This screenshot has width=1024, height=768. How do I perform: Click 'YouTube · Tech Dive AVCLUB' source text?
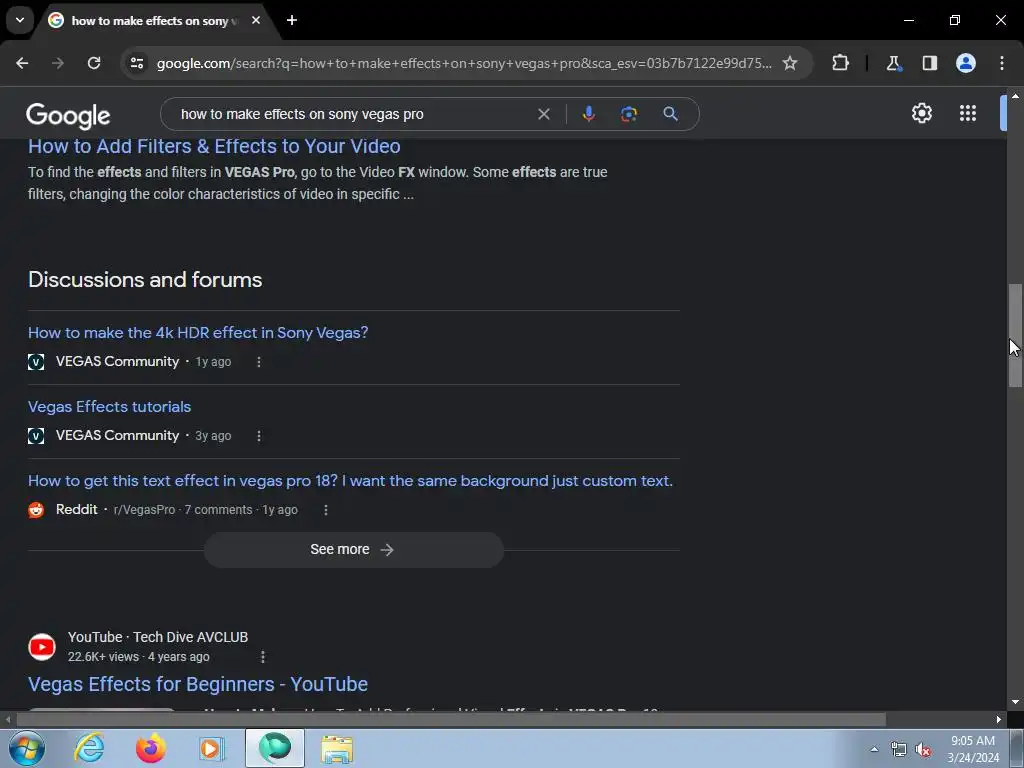click(158, 637)
